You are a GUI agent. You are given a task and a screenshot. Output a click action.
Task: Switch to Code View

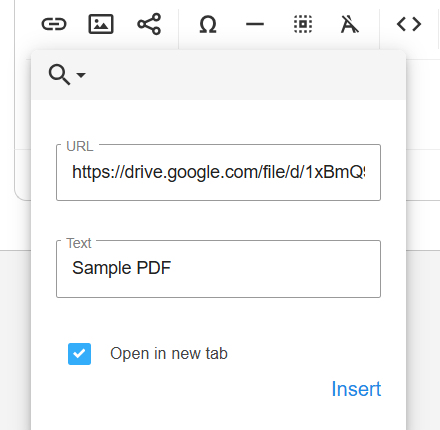[x=409, y=24]
